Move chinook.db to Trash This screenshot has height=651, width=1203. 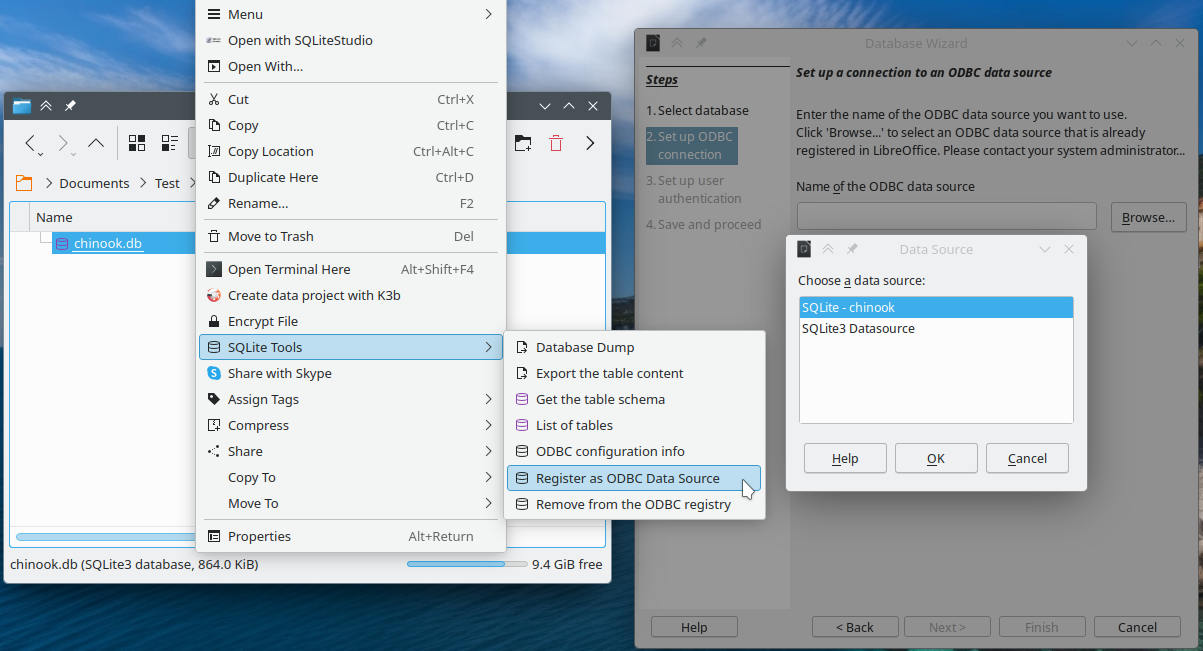click(351, 236)
